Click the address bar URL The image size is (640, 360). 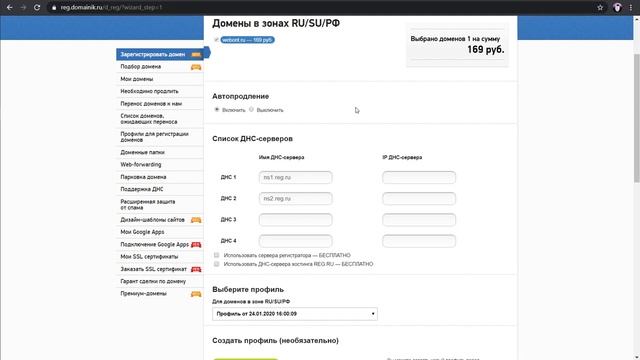tap(111, 7)
